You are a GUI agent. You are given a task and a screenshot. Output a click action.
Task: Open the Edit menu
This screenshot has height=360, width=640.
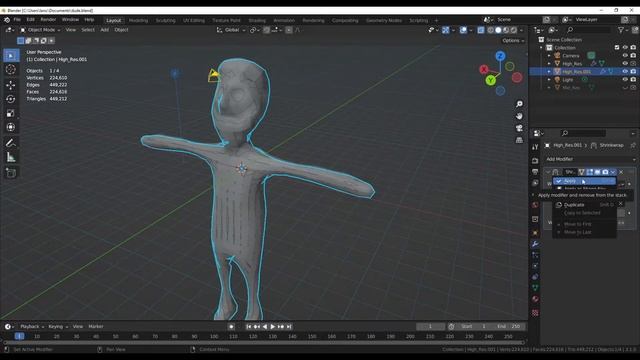(x=31, y=20)
